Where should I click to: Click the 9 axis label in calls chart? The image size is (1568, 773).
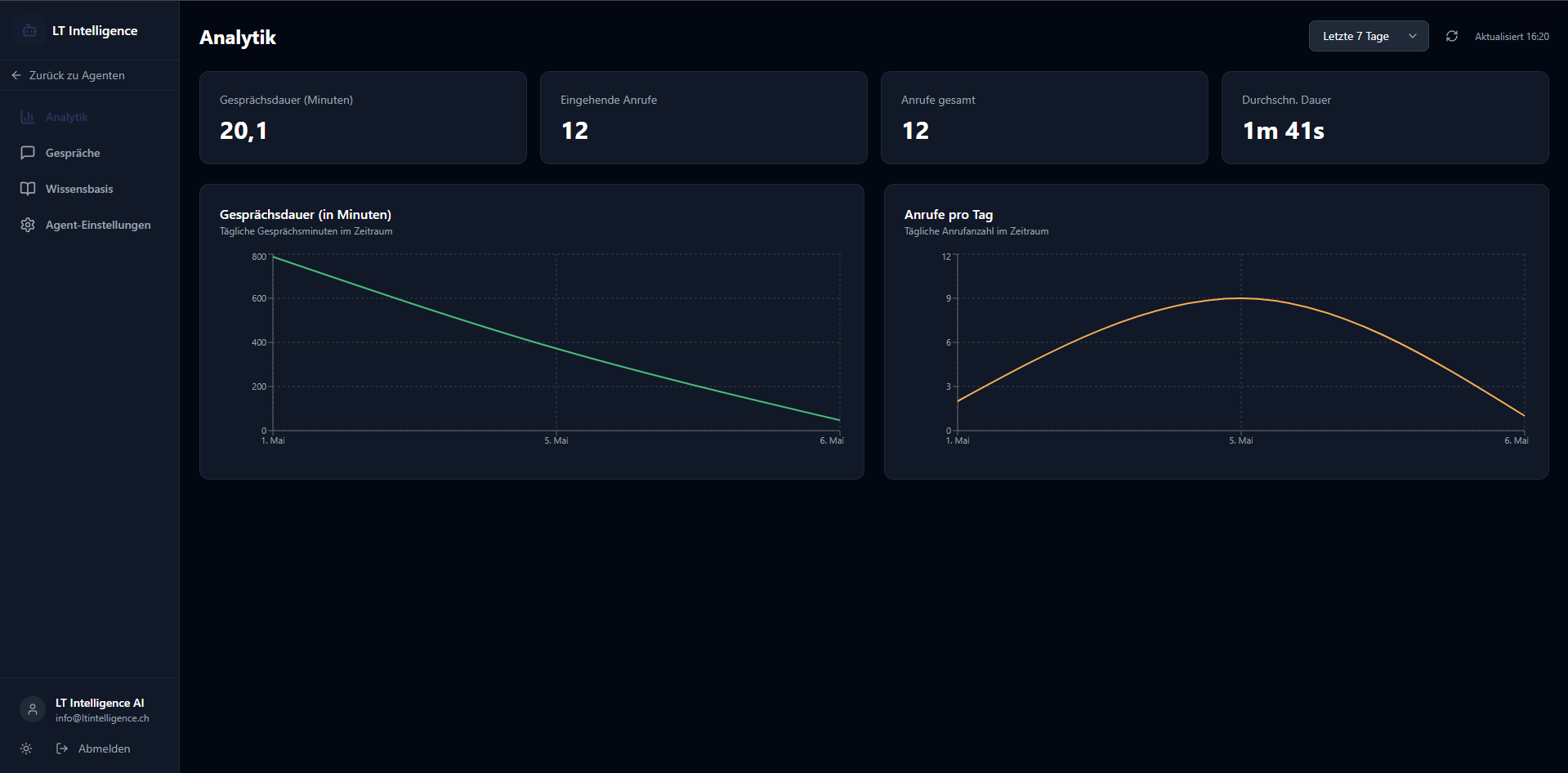pos(949,298)
